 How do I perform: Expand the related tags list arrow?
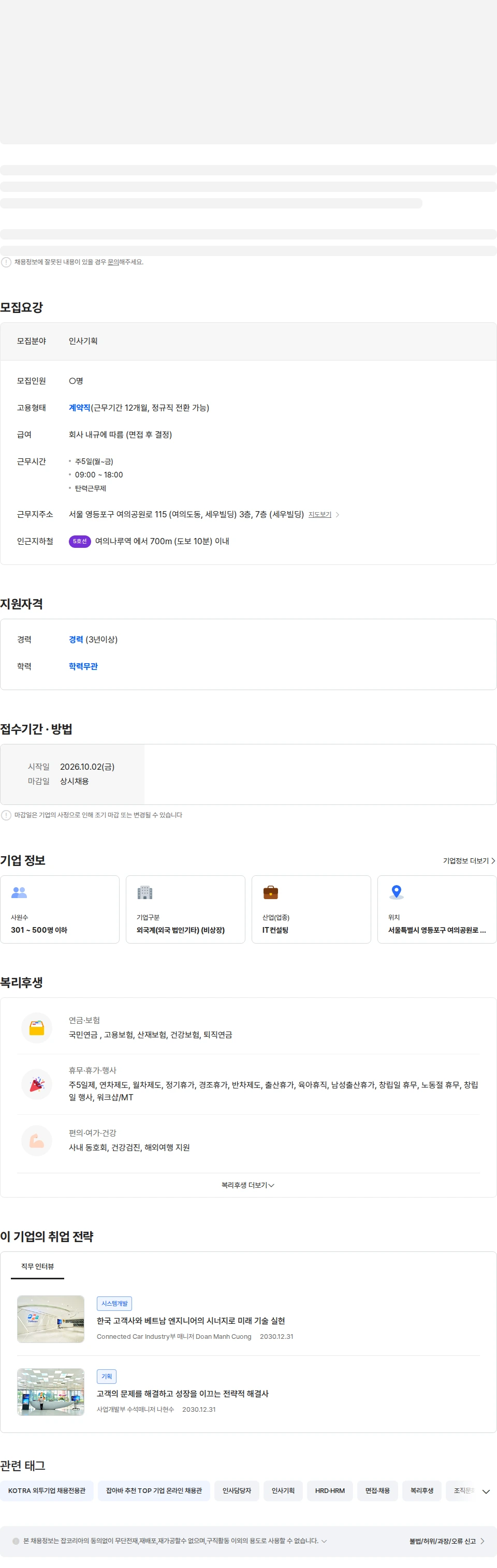486,1491
